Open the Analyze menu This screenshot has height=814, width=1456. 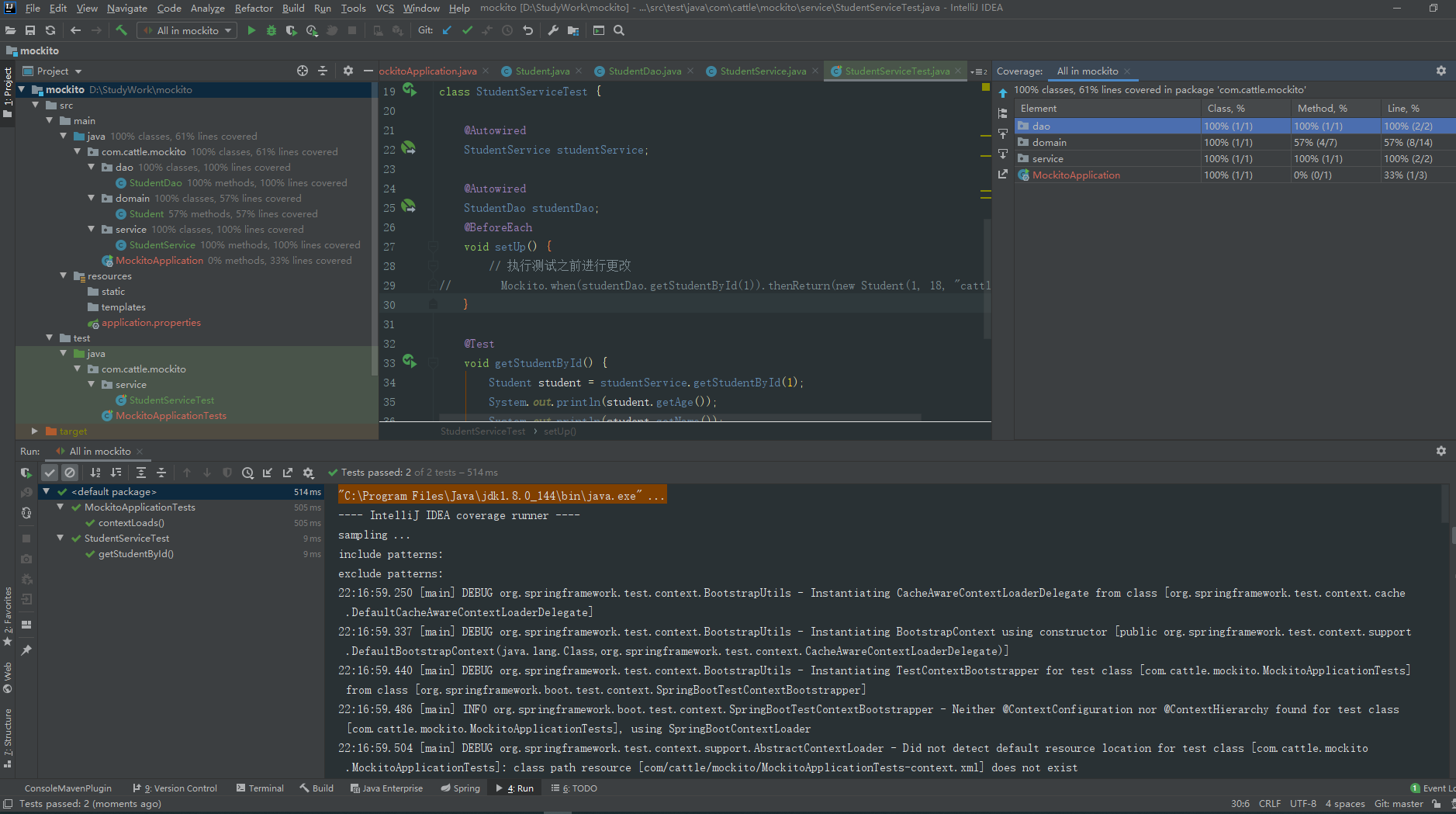(x=207, y=8)
